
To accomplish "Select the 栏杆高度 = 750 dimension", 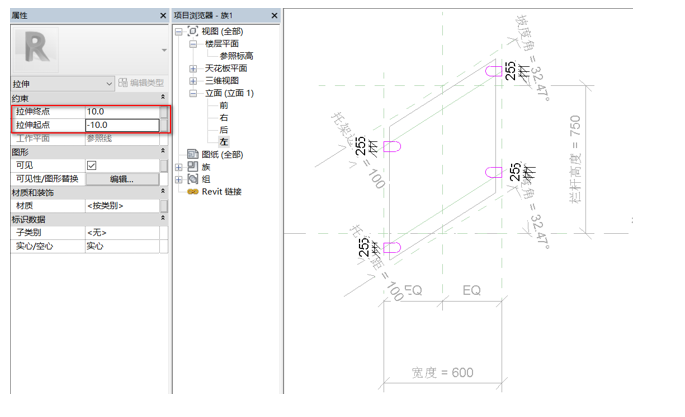I will point(575,159).
